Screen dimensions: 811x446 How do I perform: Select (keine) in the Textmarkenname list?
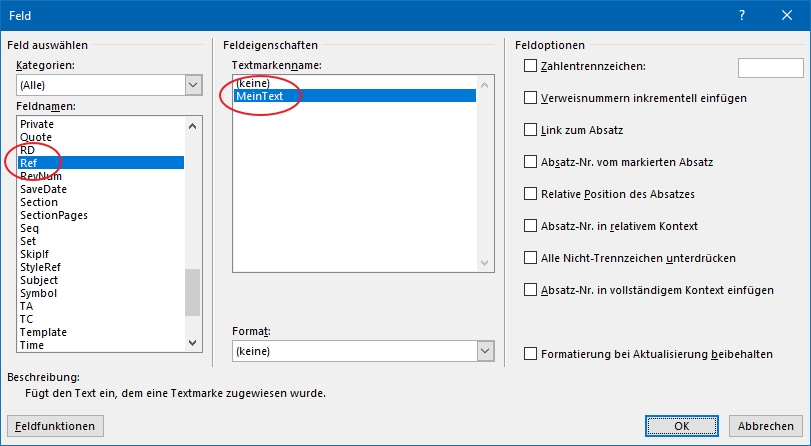[x=253, y=83]
